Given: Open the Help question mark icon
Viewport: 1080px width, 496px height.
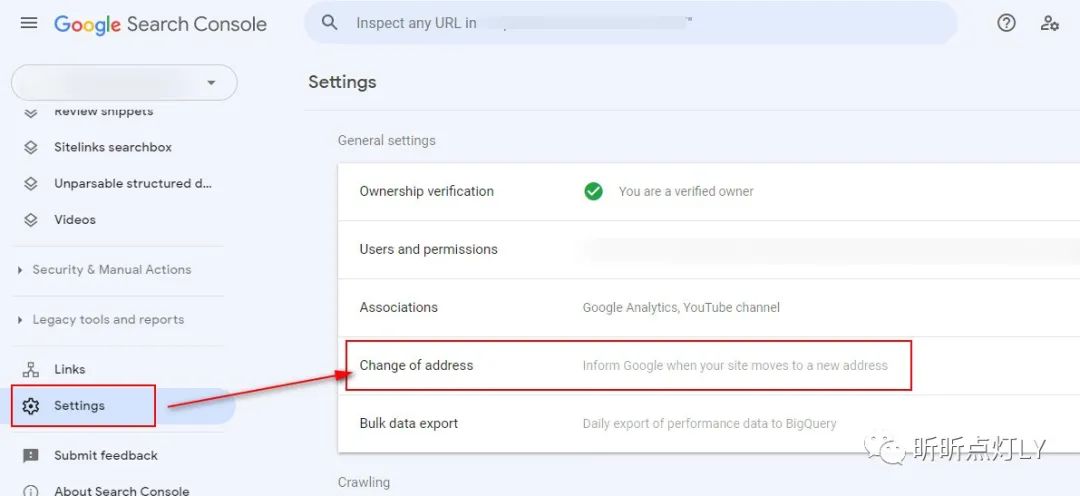Looking at the screenshot, I should pos(1006,23).
